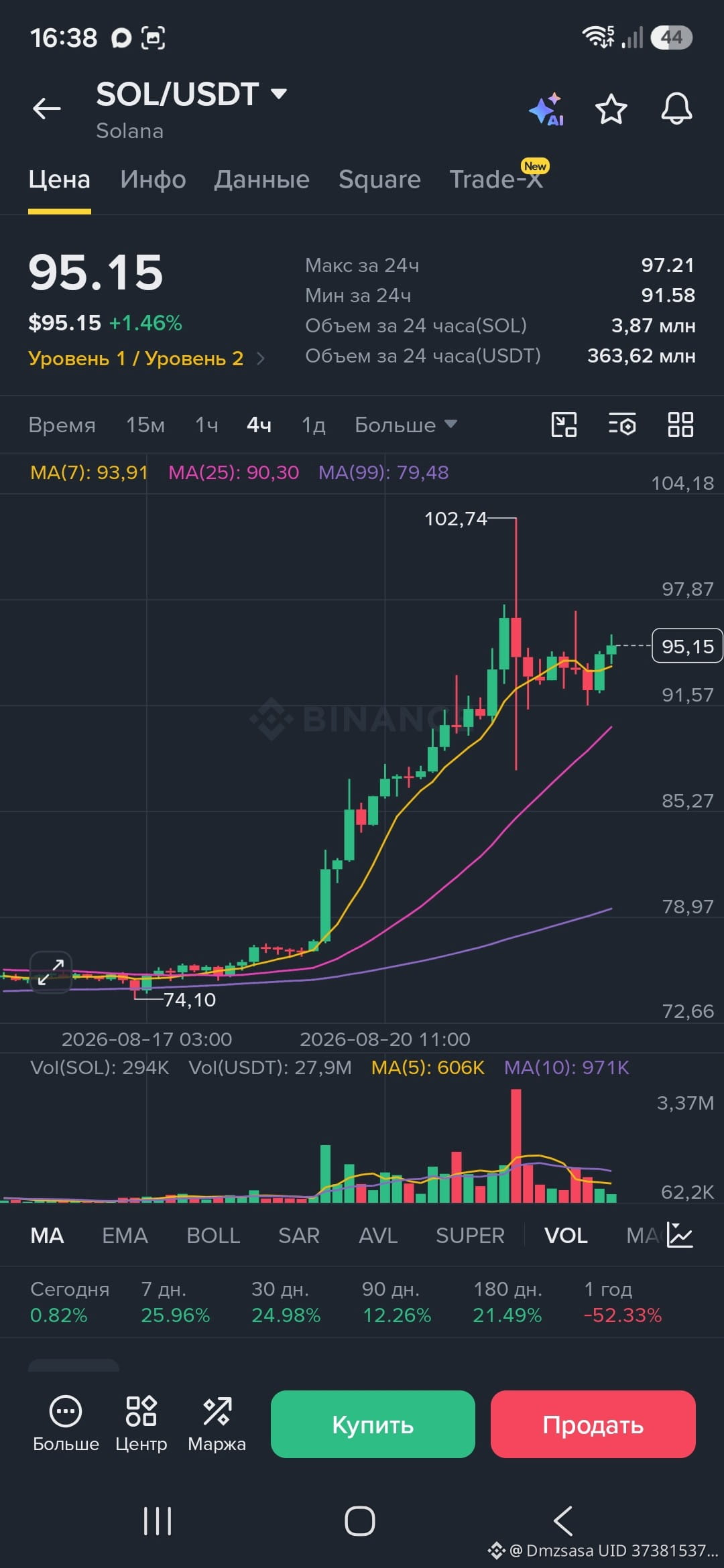Tap the 30 дн. 24.98% performance
This screenshot has height=1568, width=724.
(x=286, y=1302)
